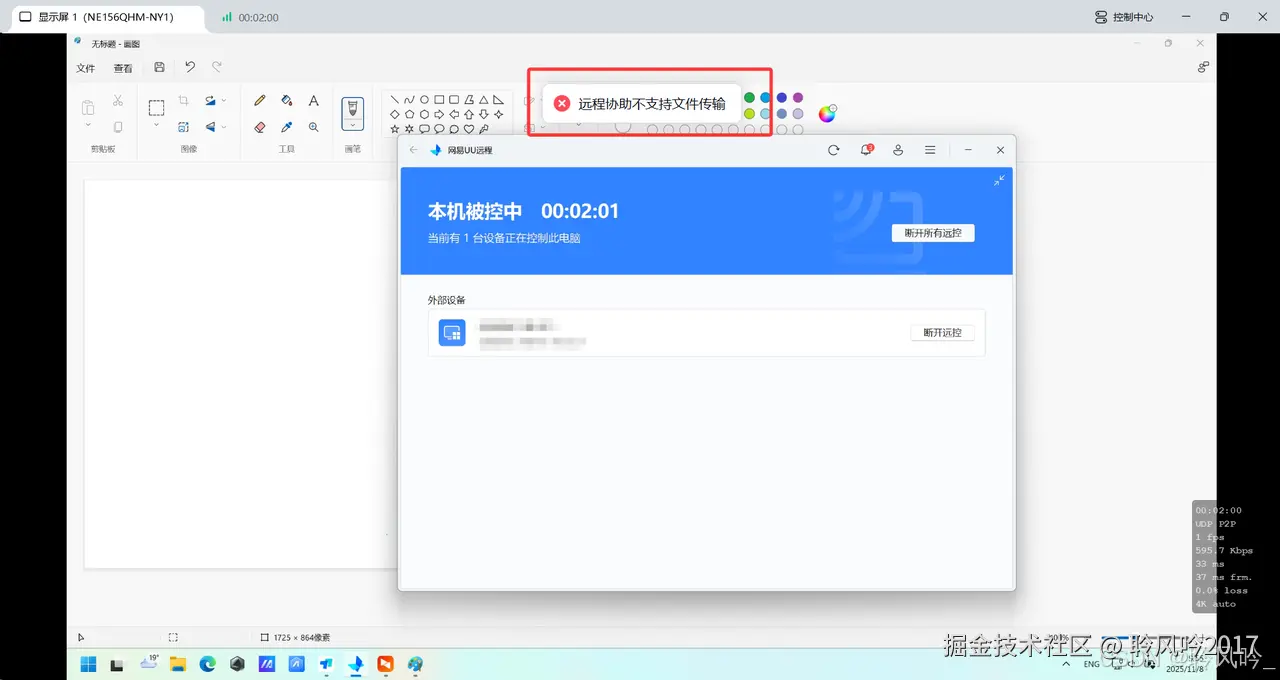Click the 断开所有远控 button
The width and height of the screenshot is (1280, 680).
coord(932,232)
